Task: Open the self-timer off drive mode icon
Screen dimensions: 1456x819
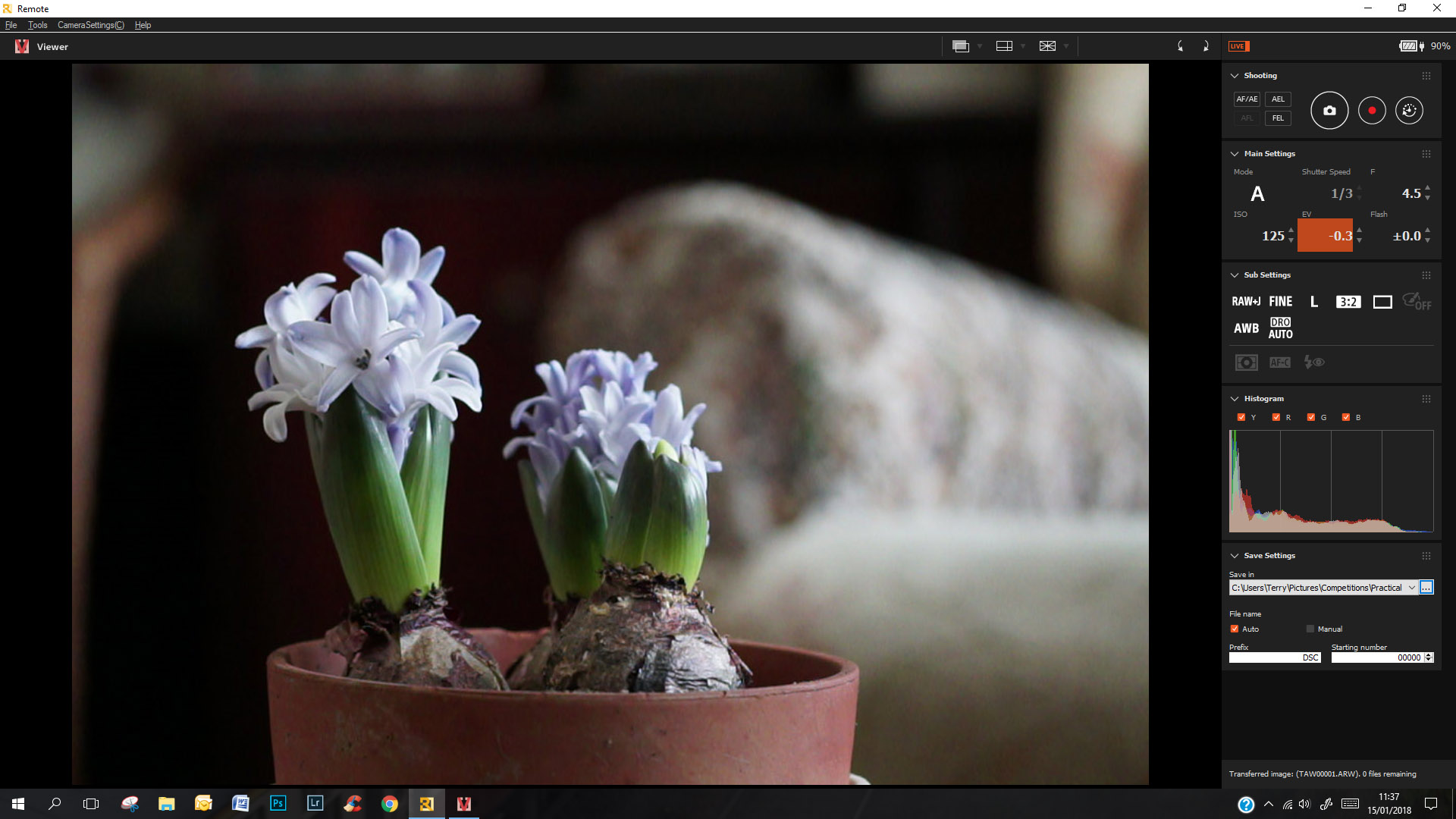Action: tap(1409, 111)
